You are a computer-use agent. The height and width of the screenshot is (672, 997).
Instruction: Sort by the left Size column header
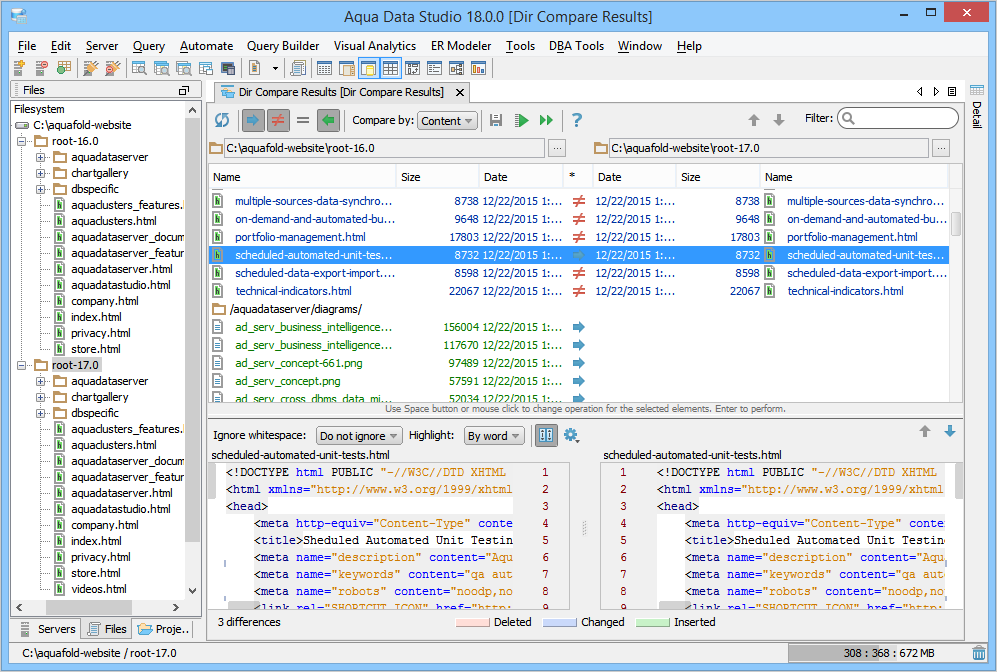coord(437,177)
